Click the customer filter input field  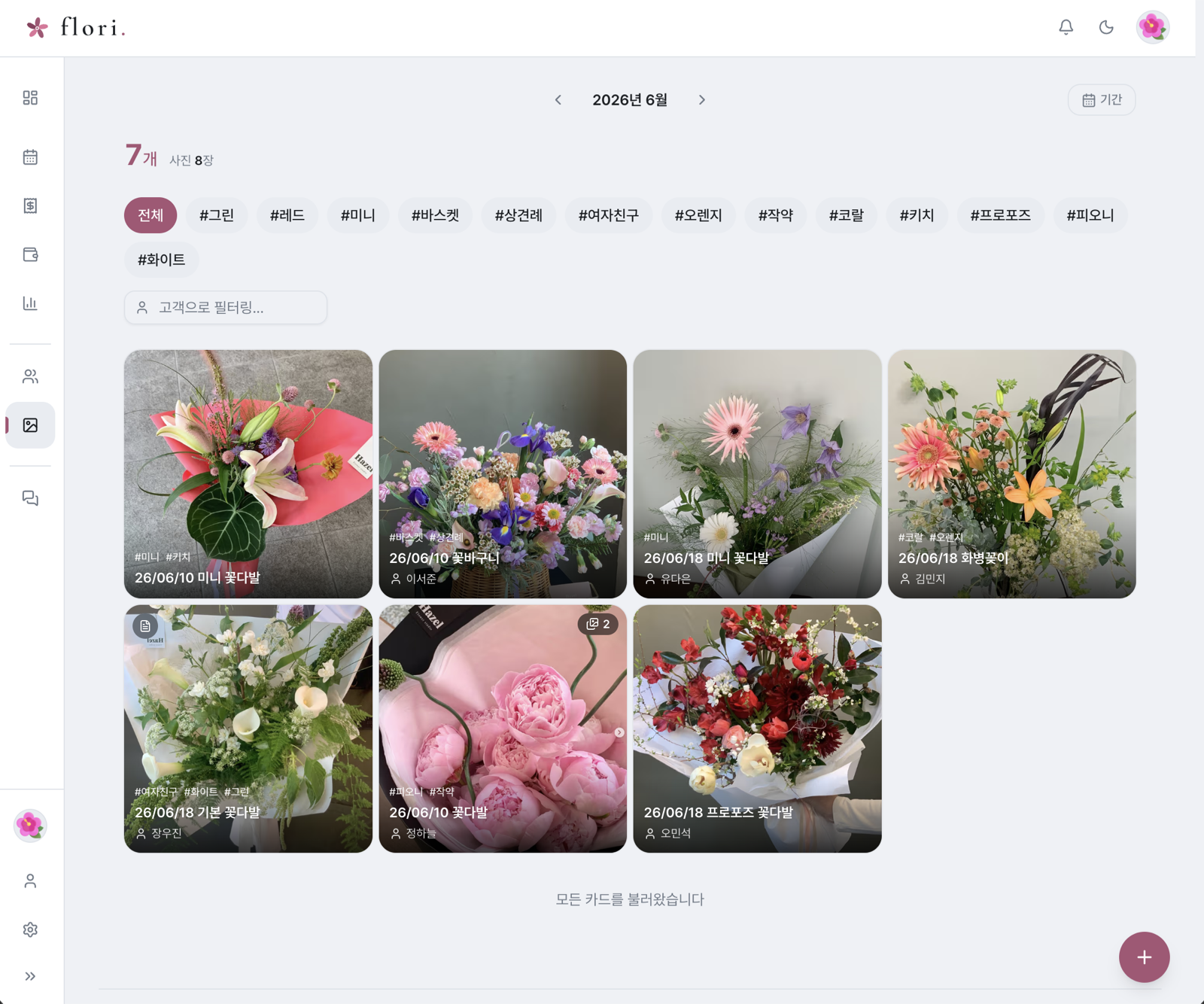coord(226,308)
